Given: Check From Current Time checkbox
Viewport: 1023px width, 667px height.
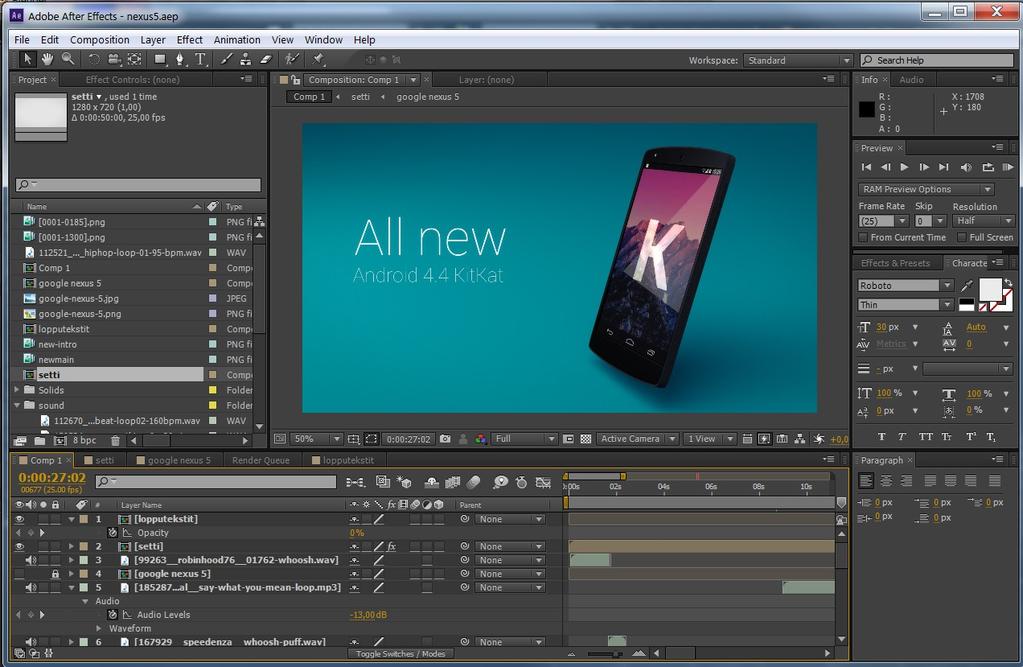Looking at the screenshot, I should coord(863,238).
